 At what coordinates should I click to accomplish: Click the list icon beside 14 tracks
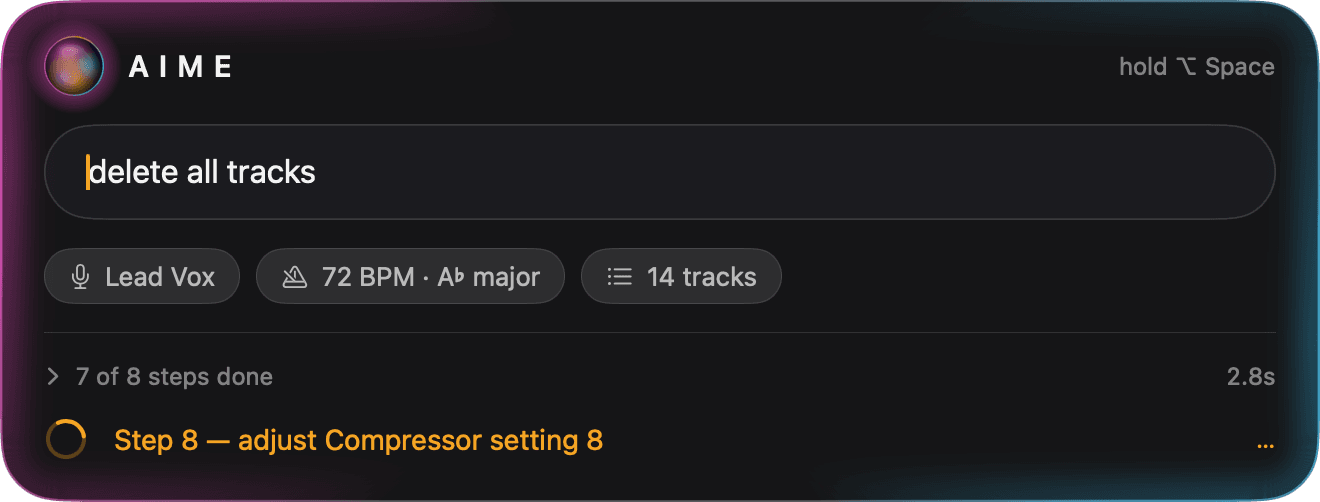[x=620, y=277]
